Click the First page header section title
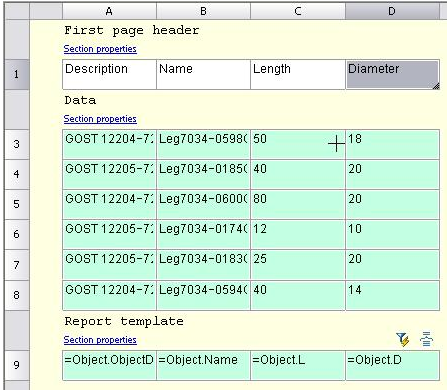447x390 pixels. point(132,31)
